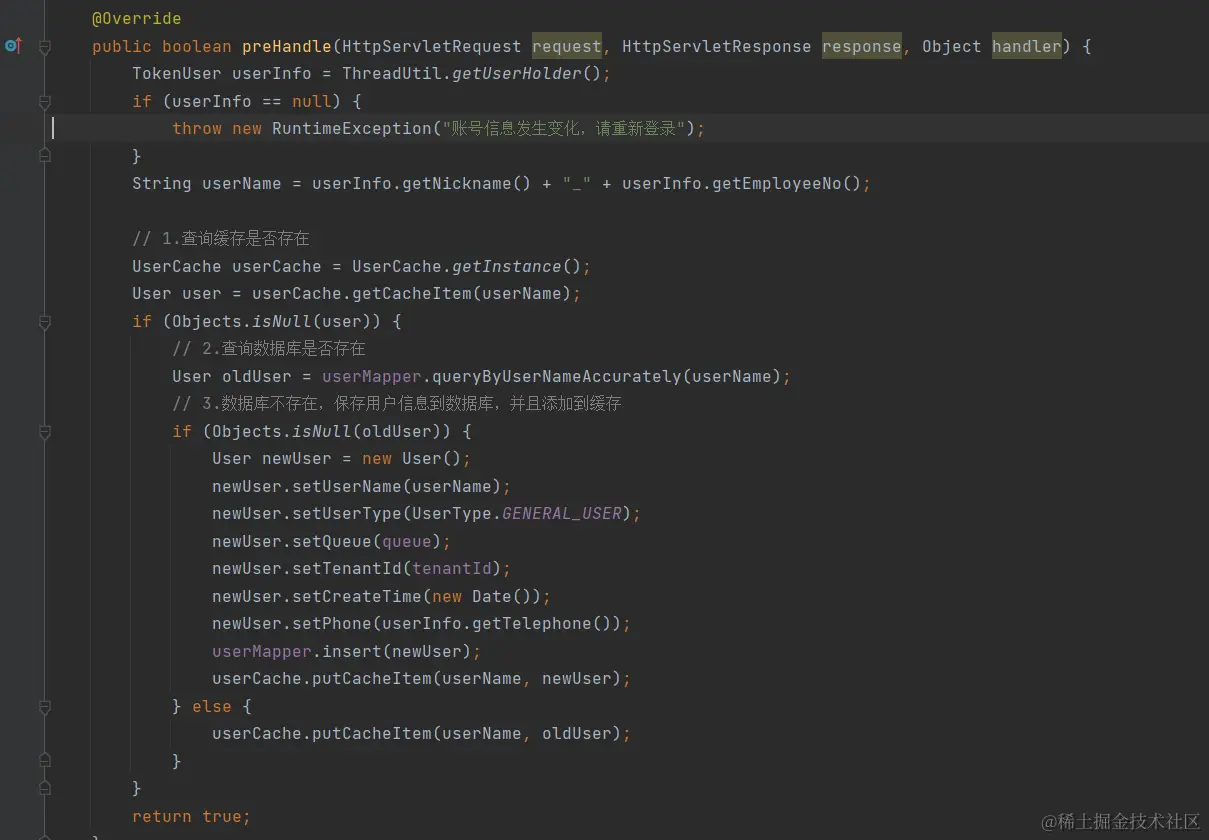1209x840 pixels.
Task: Click the 'return true;' statement
Action: [191, 817]
